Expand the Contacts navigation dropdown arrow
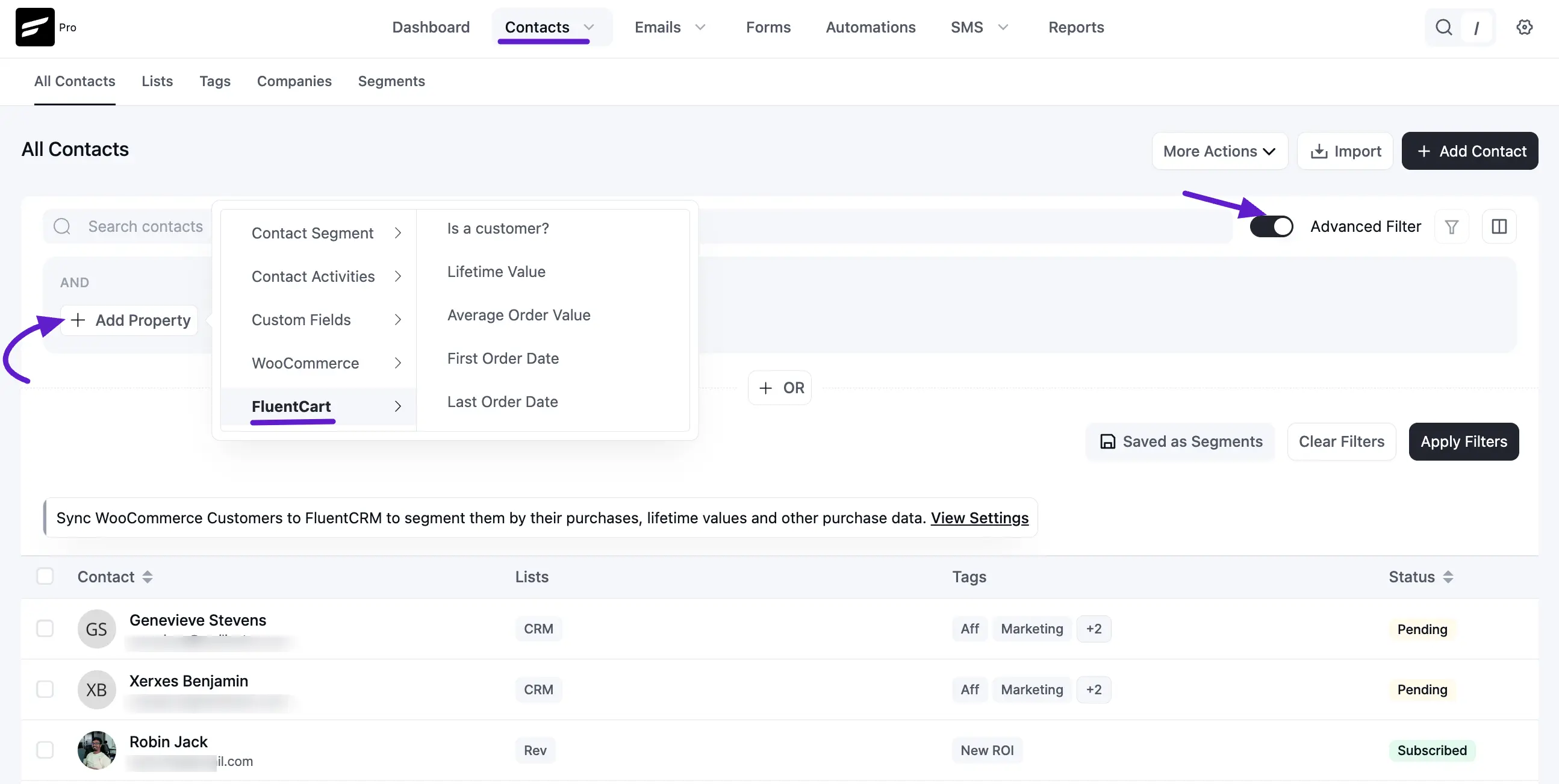This screenshot has width=1559, height=784. (588, 27)
